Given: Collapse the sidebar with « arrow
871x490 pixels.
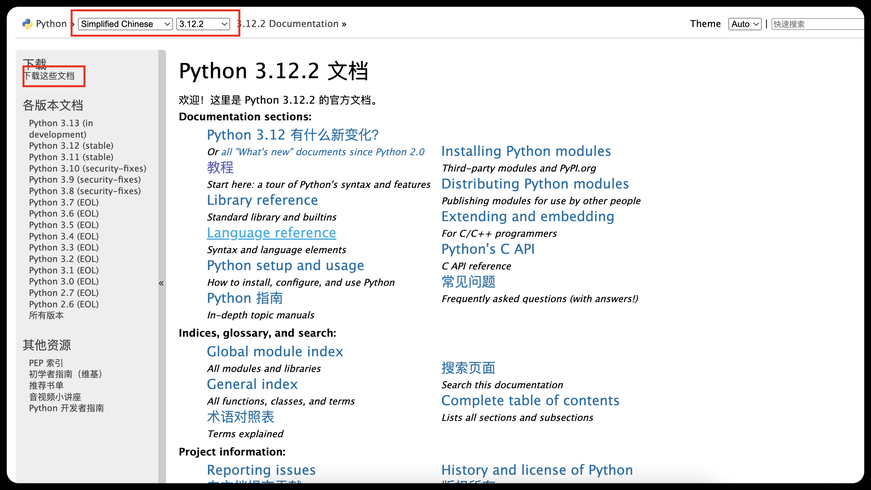Looking at the screenshot, I should pyautogui.click(x=161, y=283).
